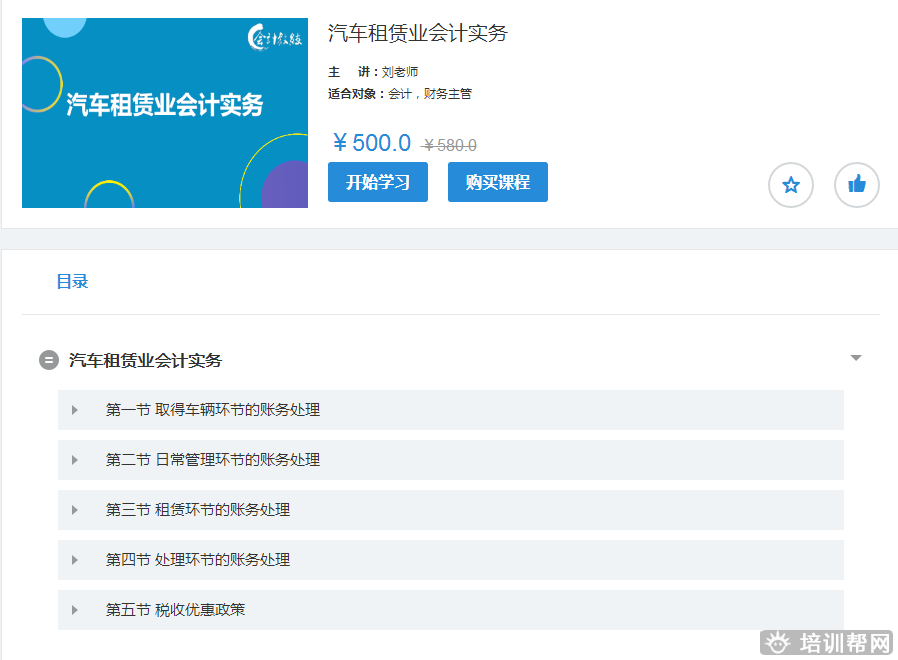Expand 第五节 using its triangle arrow
The image size is (898, 660).
75,610
